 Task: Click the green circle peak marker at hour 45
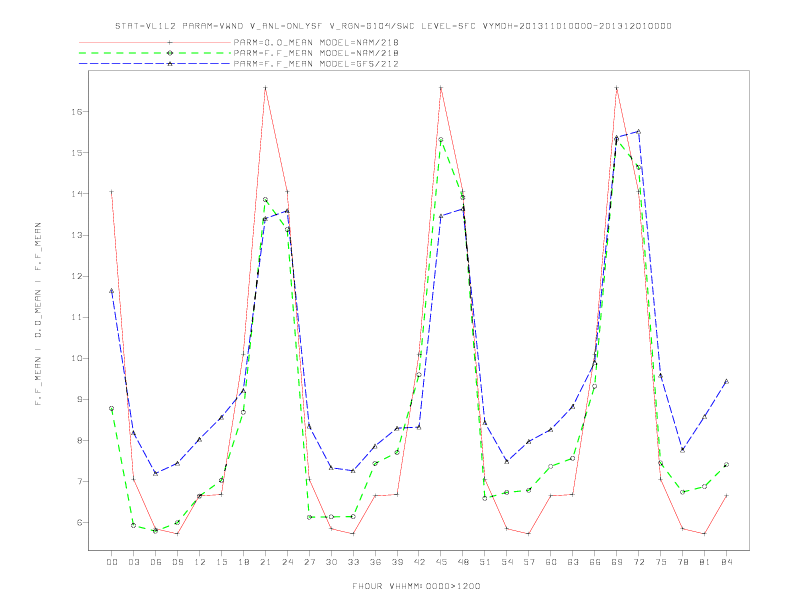click(x=441, y=139)
